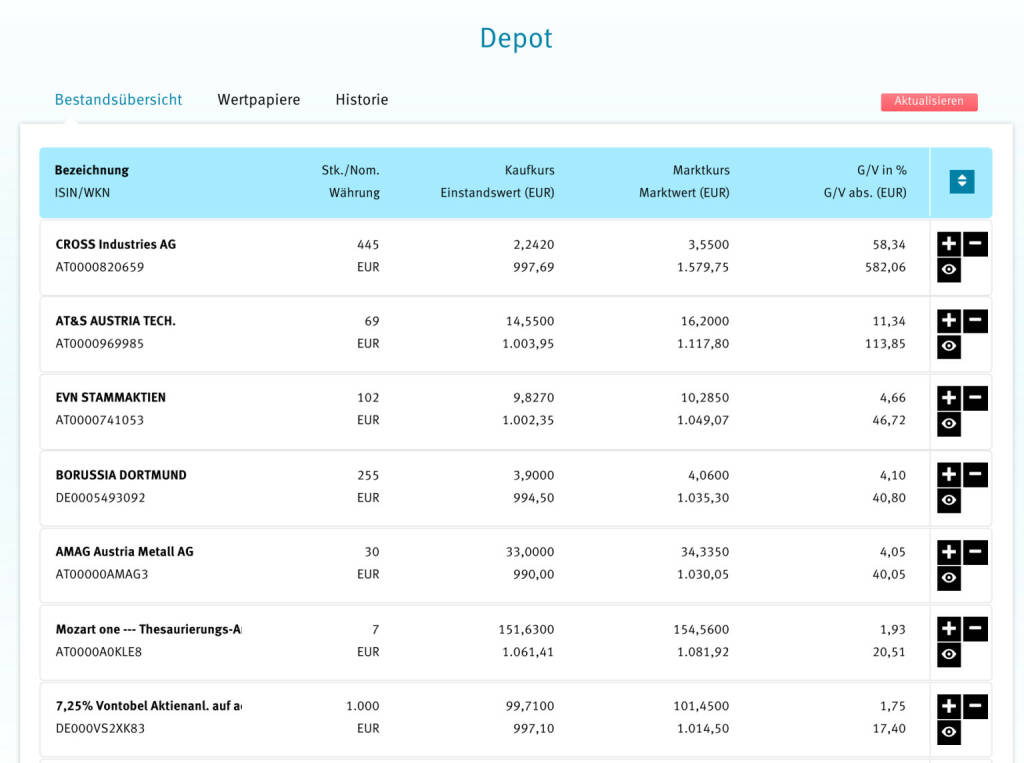Click ISIN AT0000820659

pyautogui.click(x=99, y=267)
